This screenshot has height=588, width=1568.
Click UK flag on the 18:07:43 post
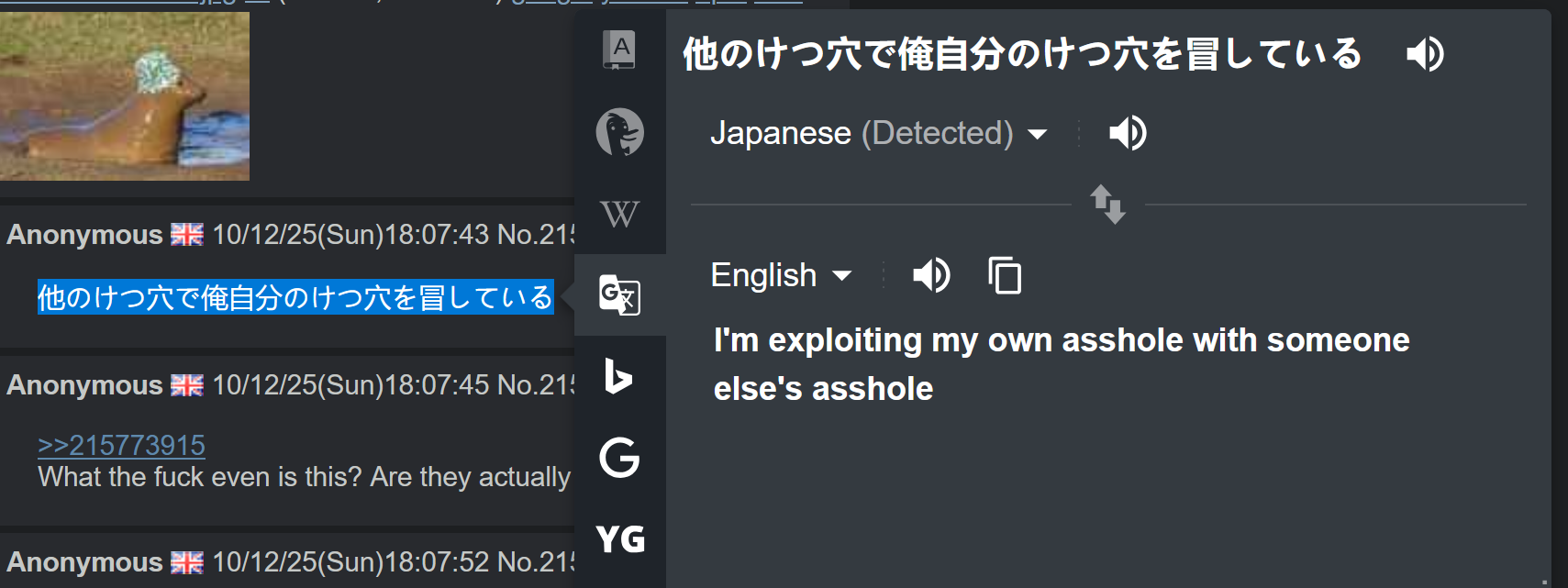point(187,235)
